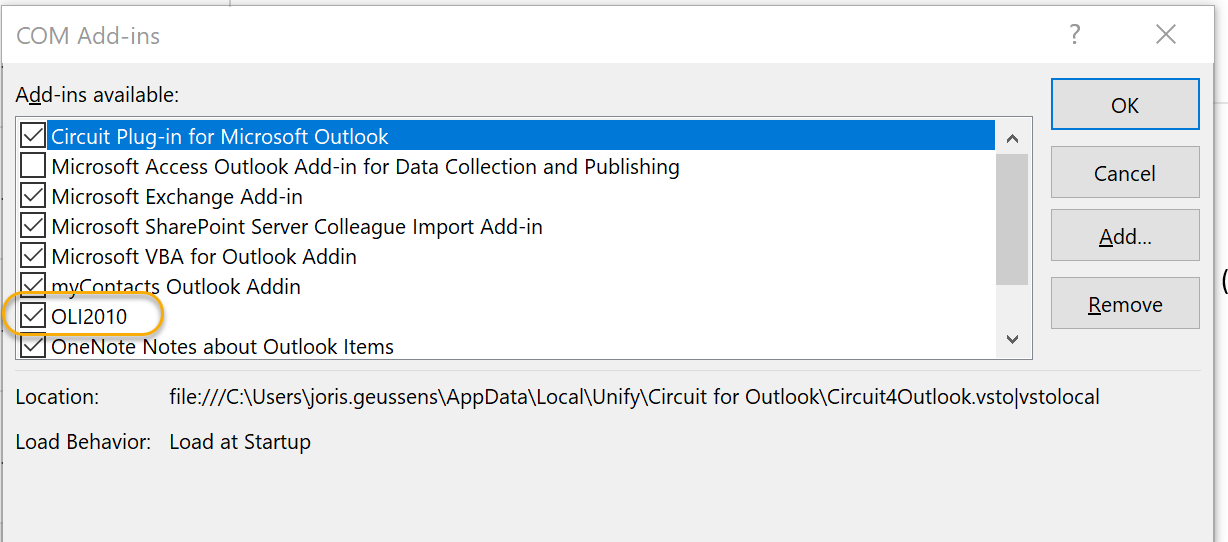Click the Cancel button
The image size is (1228, 542).
click(1125, 173)
